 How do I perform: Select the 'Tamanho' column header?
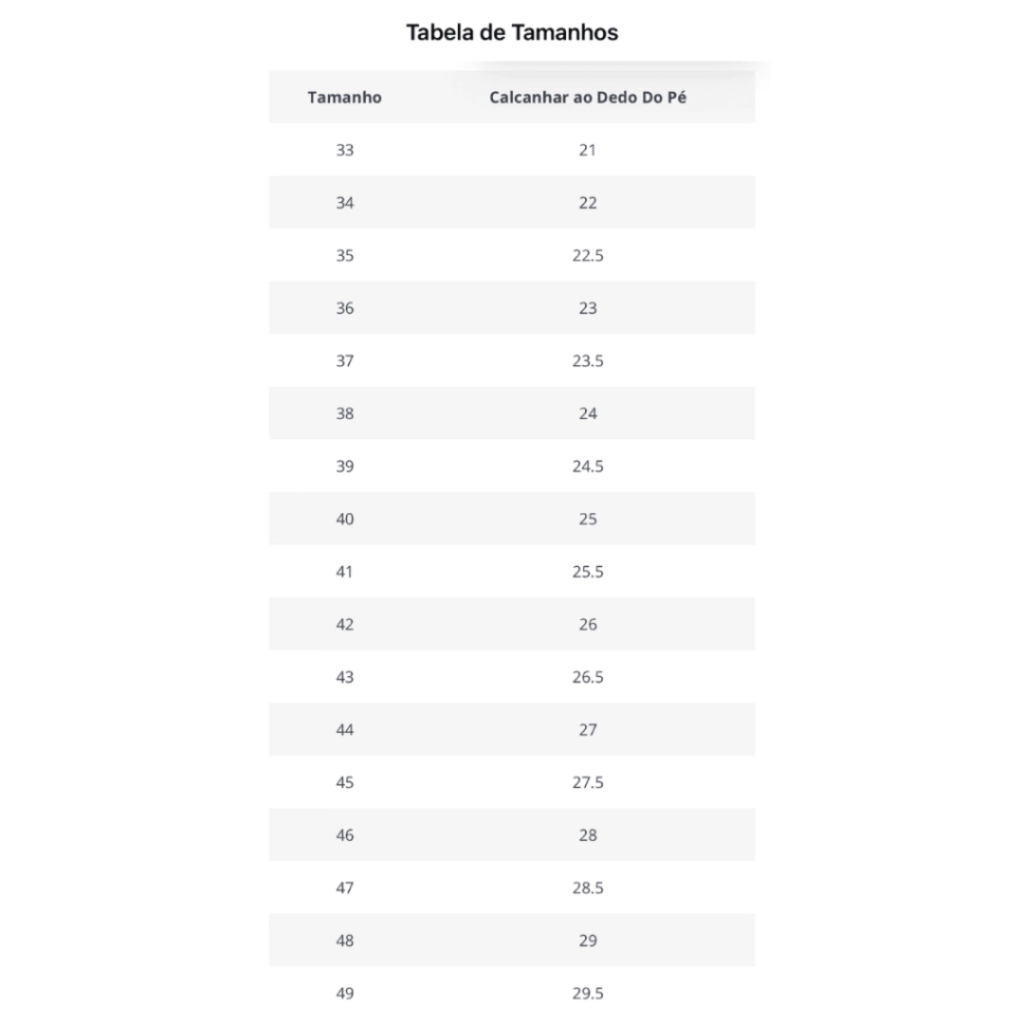point(344,97)
